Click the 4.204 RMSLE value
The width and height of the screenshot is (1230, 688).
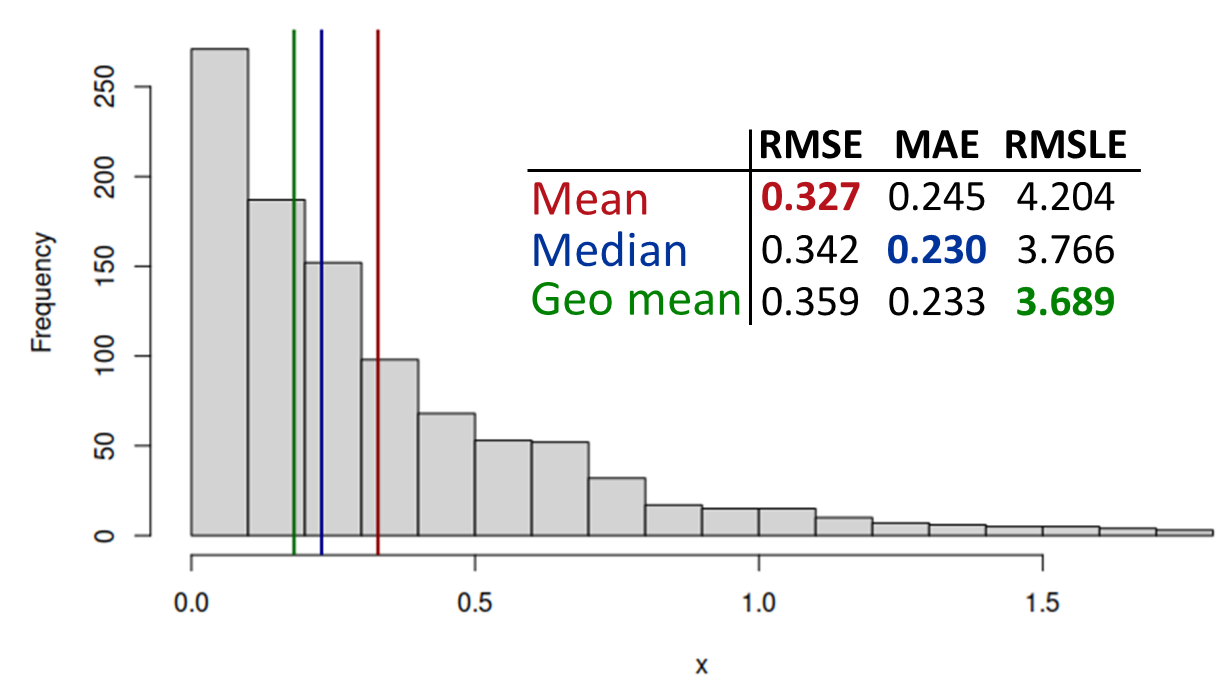[1066, 197]
